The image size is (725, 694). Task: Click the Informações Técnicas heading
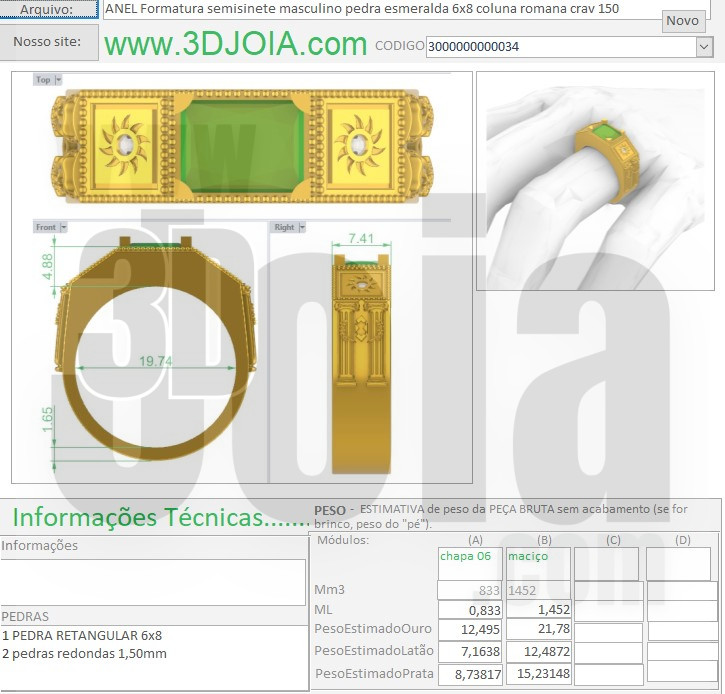click(x=160, y=517)
